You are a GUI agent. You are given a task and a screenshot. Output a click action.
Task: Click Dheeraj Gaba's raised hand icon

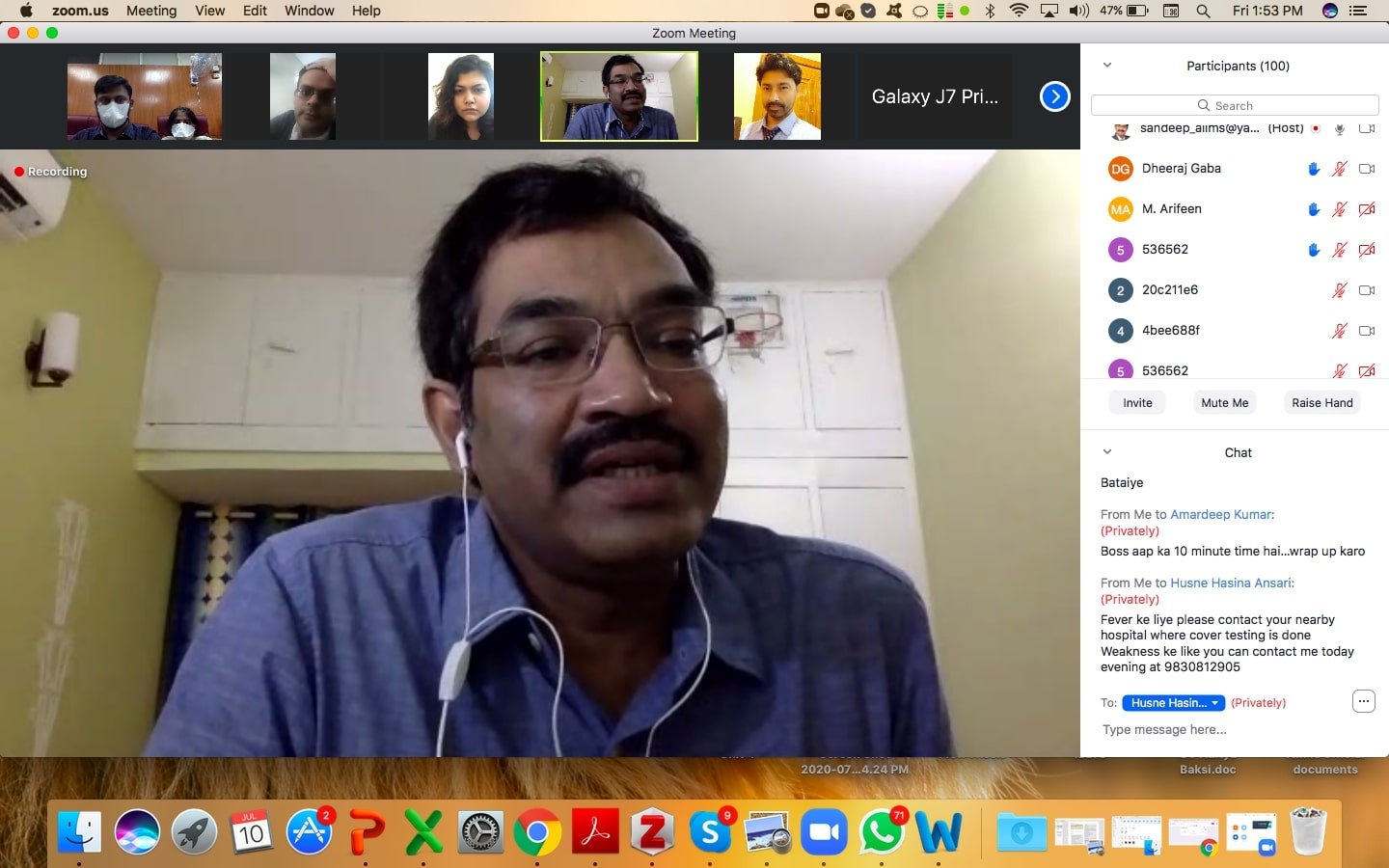pos(1313,169)
